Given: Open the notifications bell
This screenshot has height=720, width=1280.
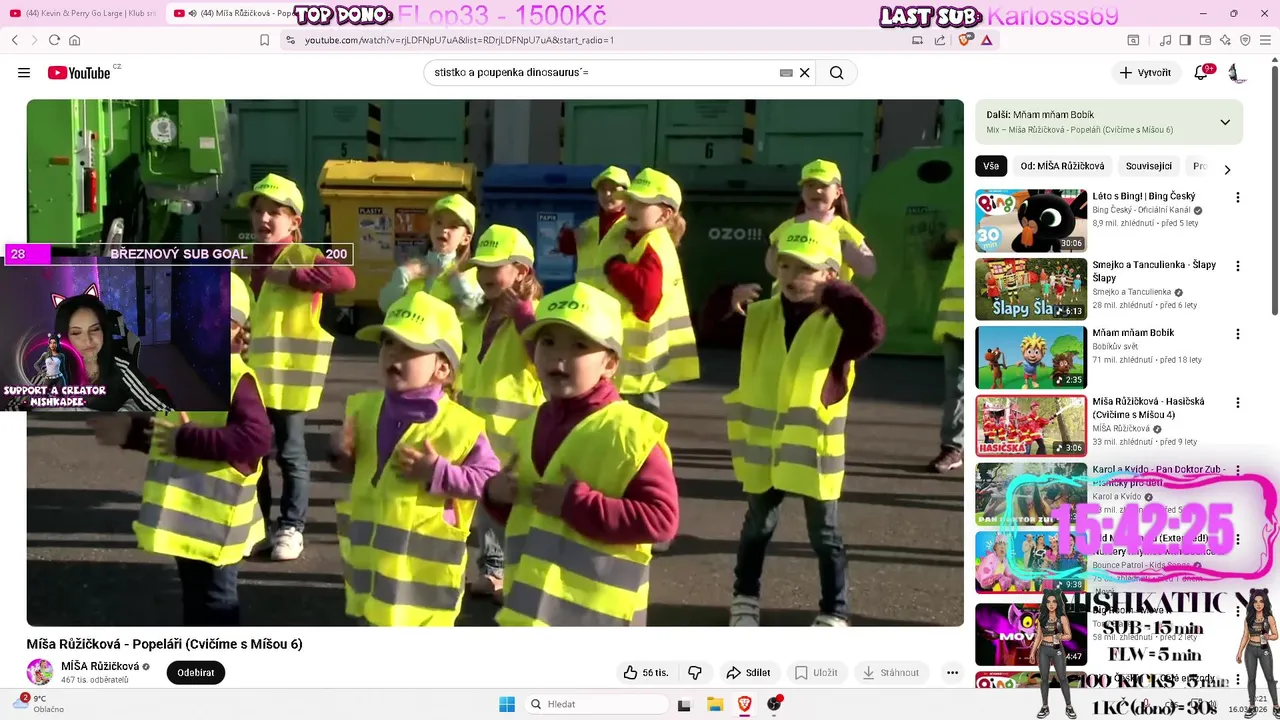Looking at the screenshot, I should (1201, 73).
